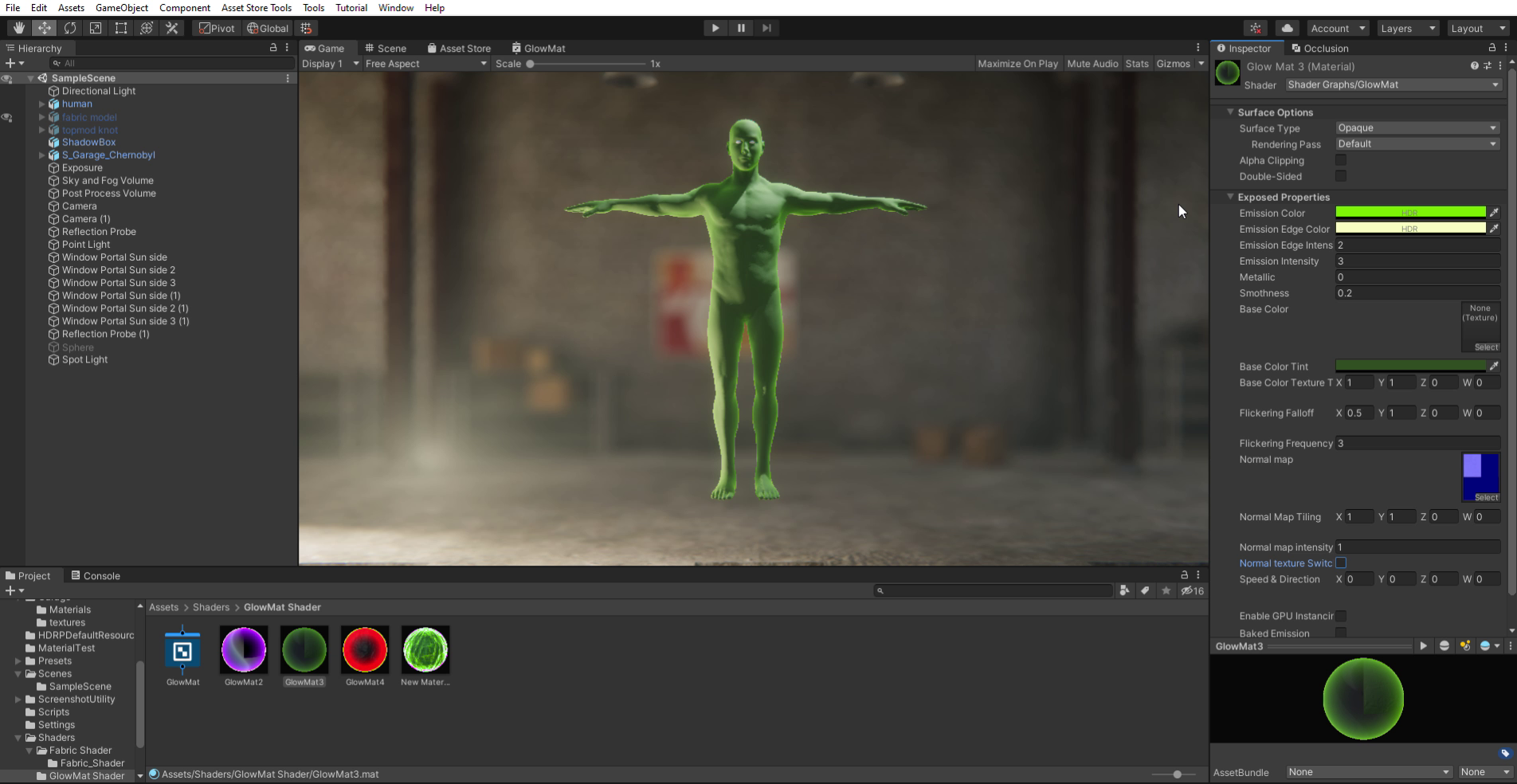1517x784 pixels.
Task: Enable Double-Sided checkbox
Action: 1341,176
